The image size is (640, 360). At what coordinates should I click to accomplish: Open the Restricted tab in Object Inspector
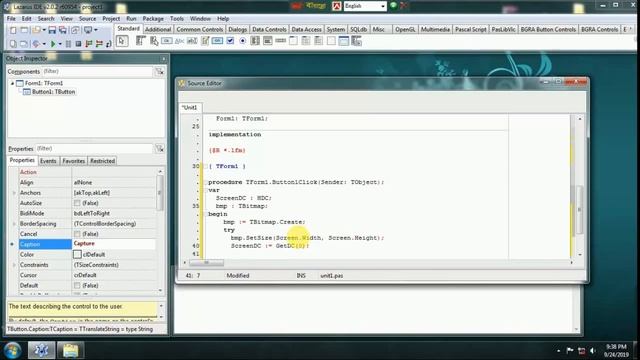point(102,161)
